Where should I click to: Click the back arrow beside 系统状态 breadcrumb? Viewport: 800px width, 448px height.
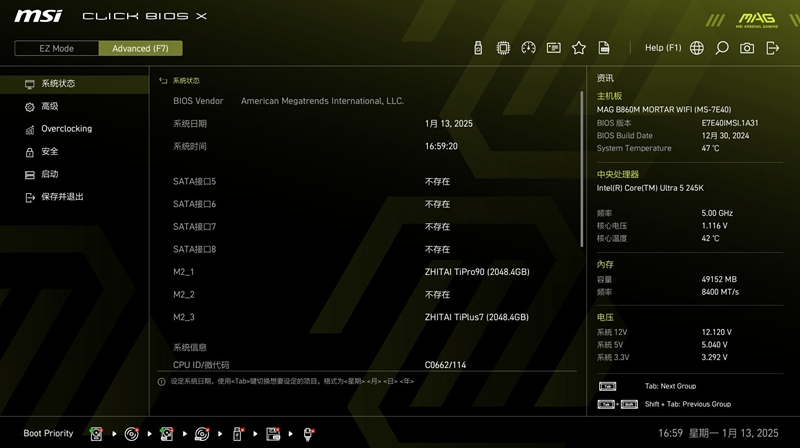[x=163, y=81]
